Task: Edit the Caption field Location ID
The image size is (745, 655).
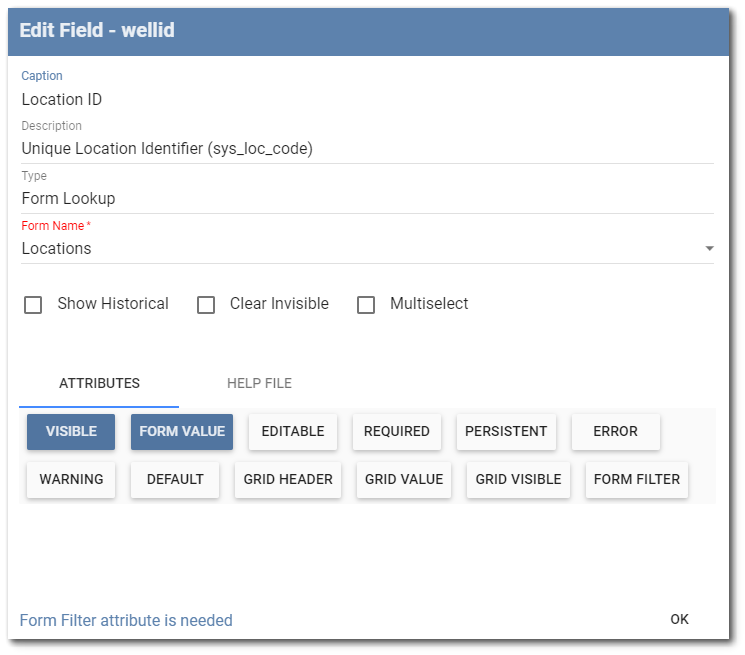Action: tap(367, 100)
